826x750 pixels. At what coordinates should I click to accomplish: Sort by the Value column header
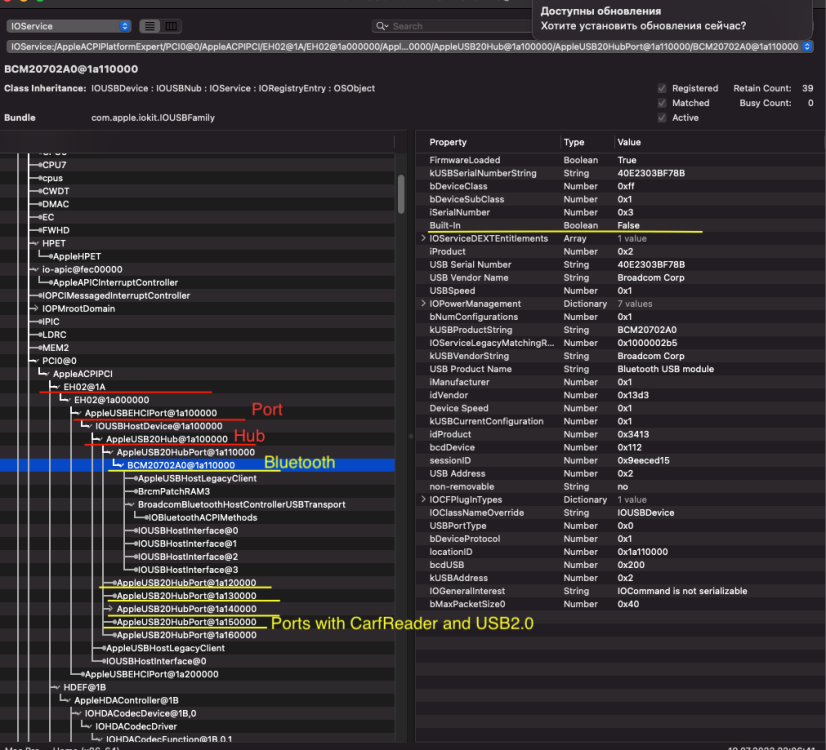pyautogui.click(x=629, y=142)
